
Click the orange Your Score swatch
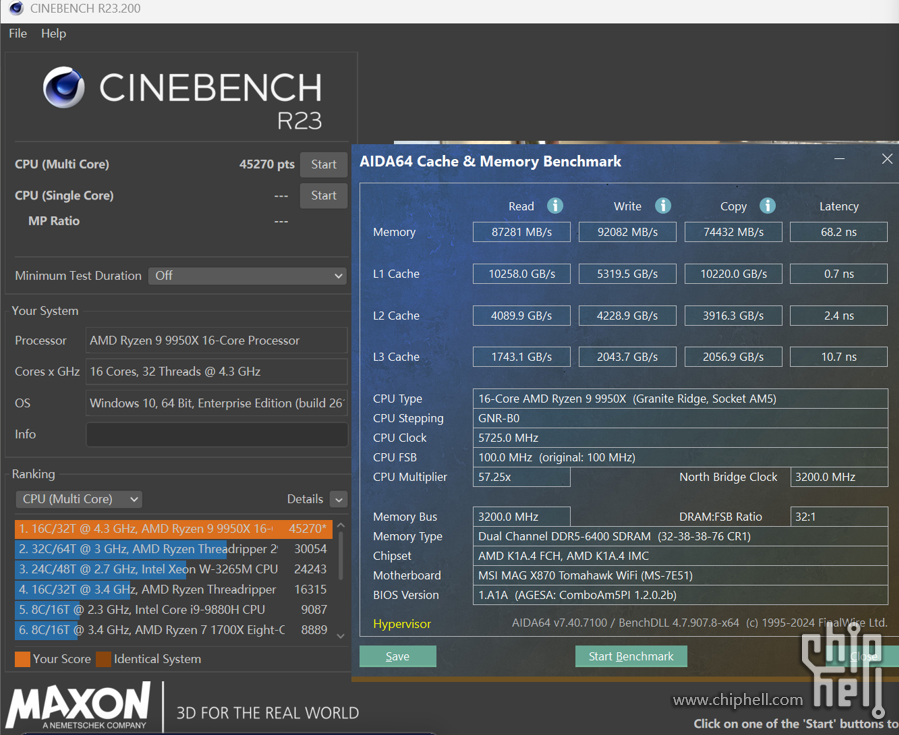[22, 659]
